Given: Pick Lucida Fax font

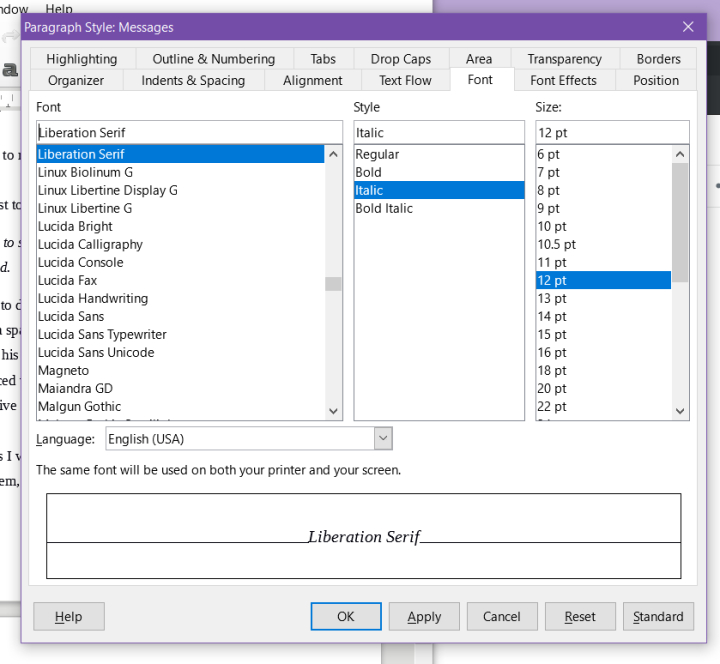Looking at the screenshot, I should pyautogui.click(x=180, y=280).
